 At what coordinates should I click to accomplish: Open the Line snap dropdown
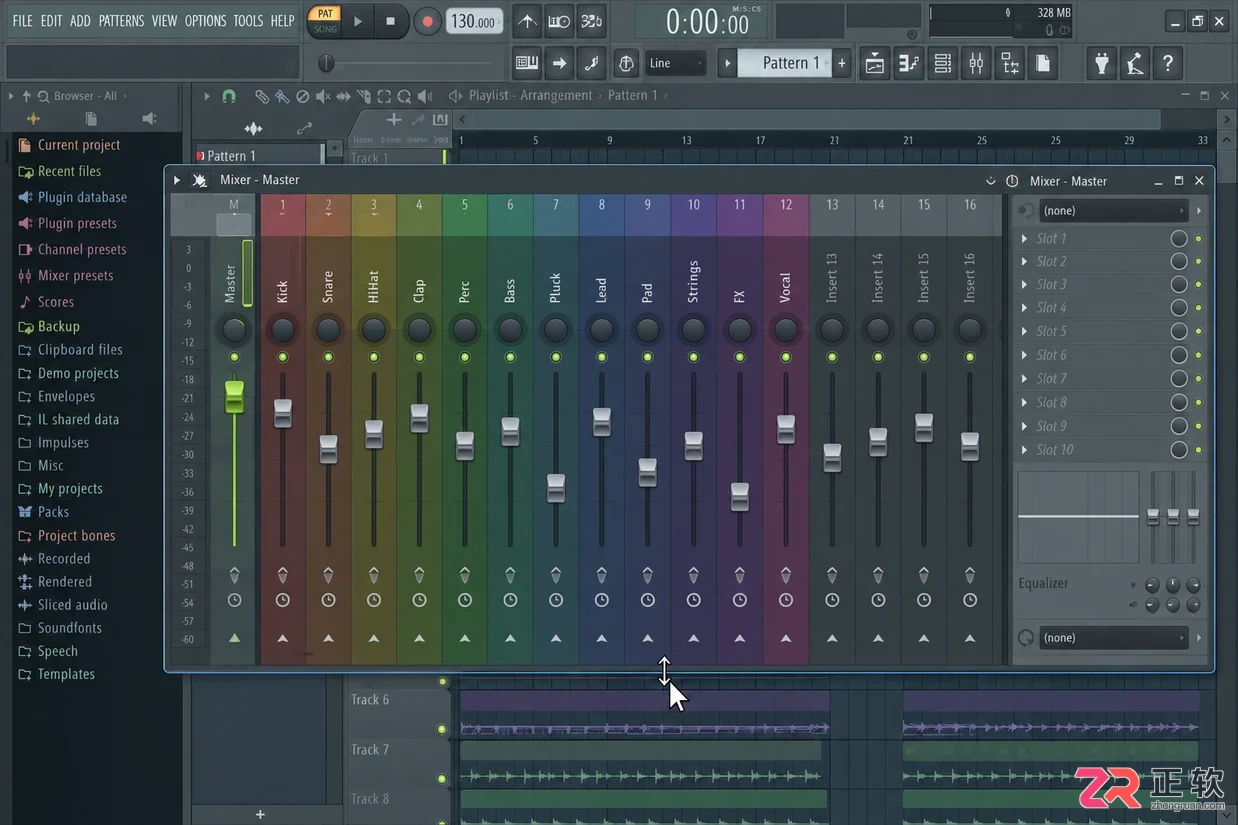(676, 63)
